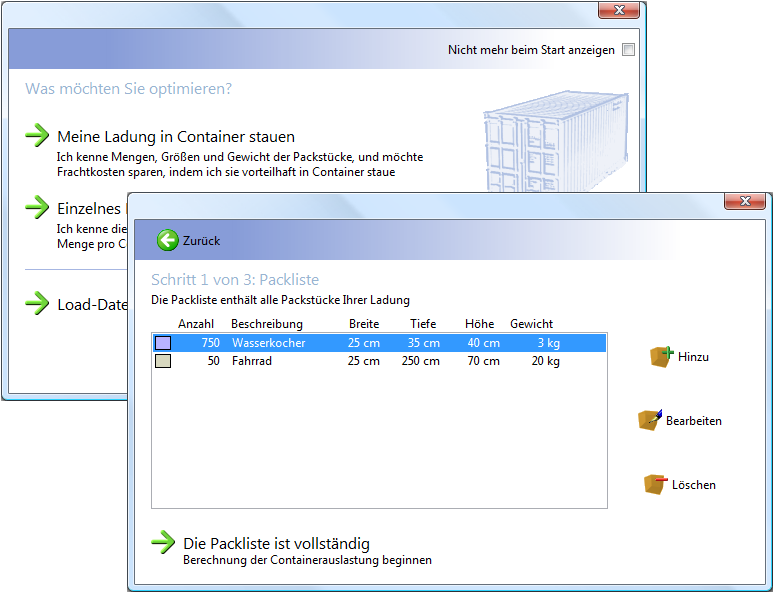Select the beige color swatch for Fahrrad
Viewport: 774px width, 593px height.
click(163, 361)
